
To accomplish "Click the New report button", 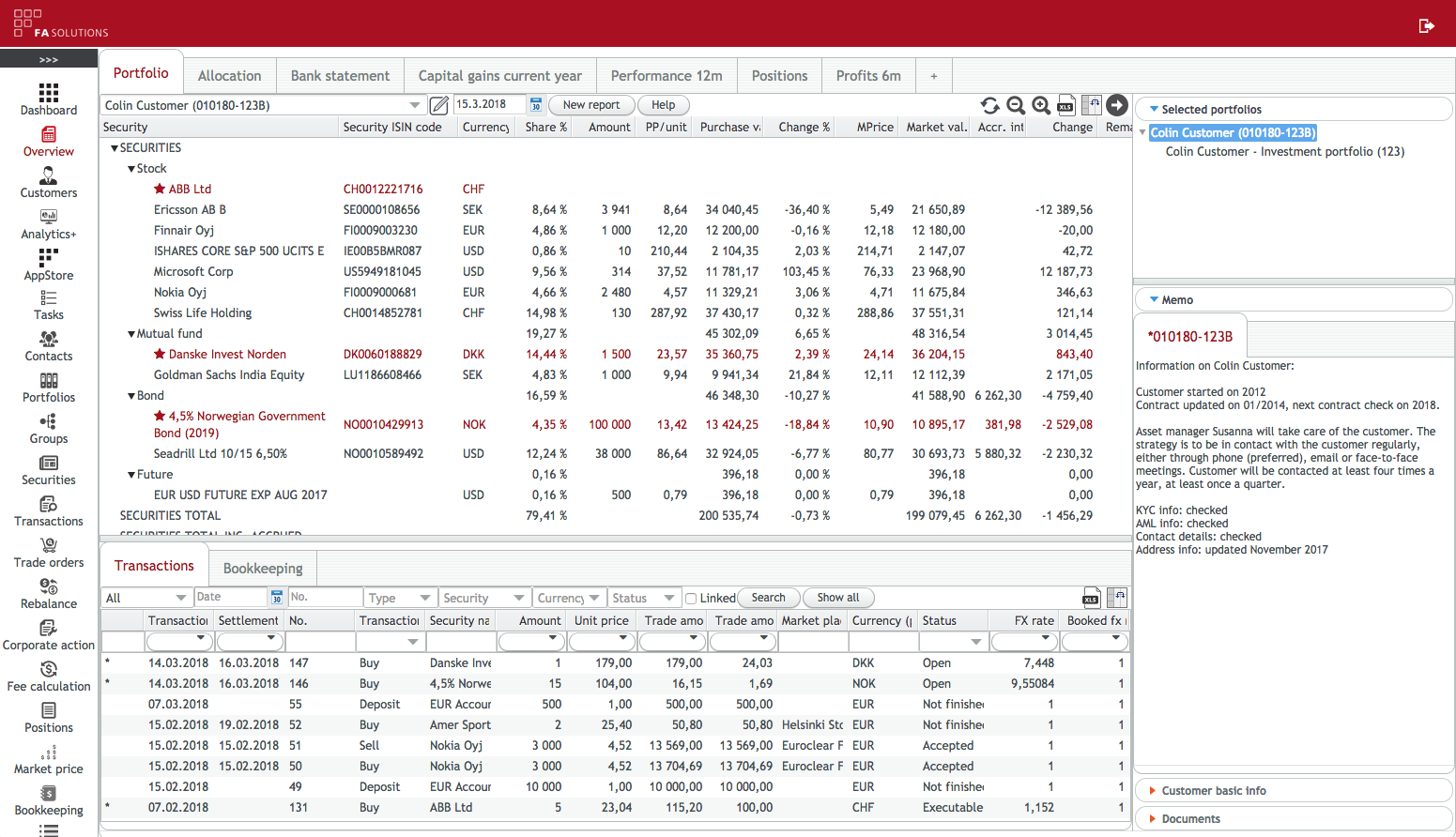I will tap(591, 105).
